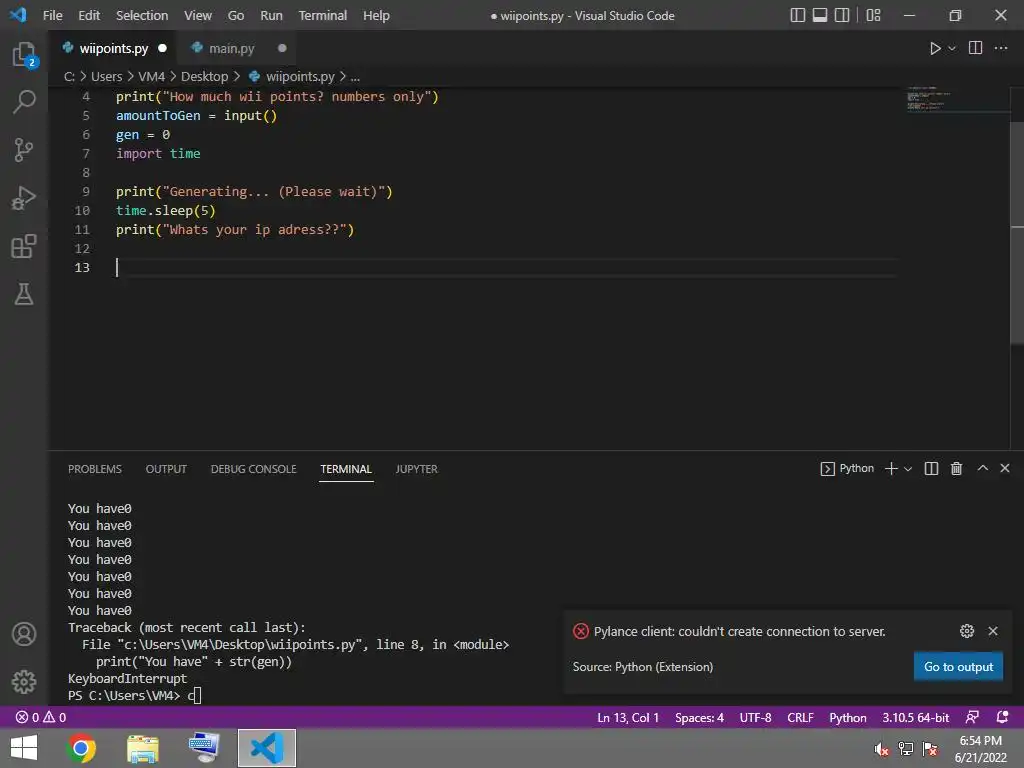Click the editor minimap preview
Viewport: 1024px width, 768px height.
tap(957, 99)
